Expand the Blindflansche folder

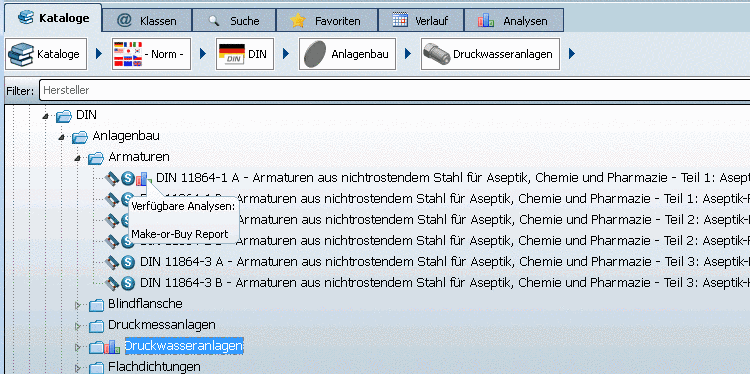click(77, 304)
